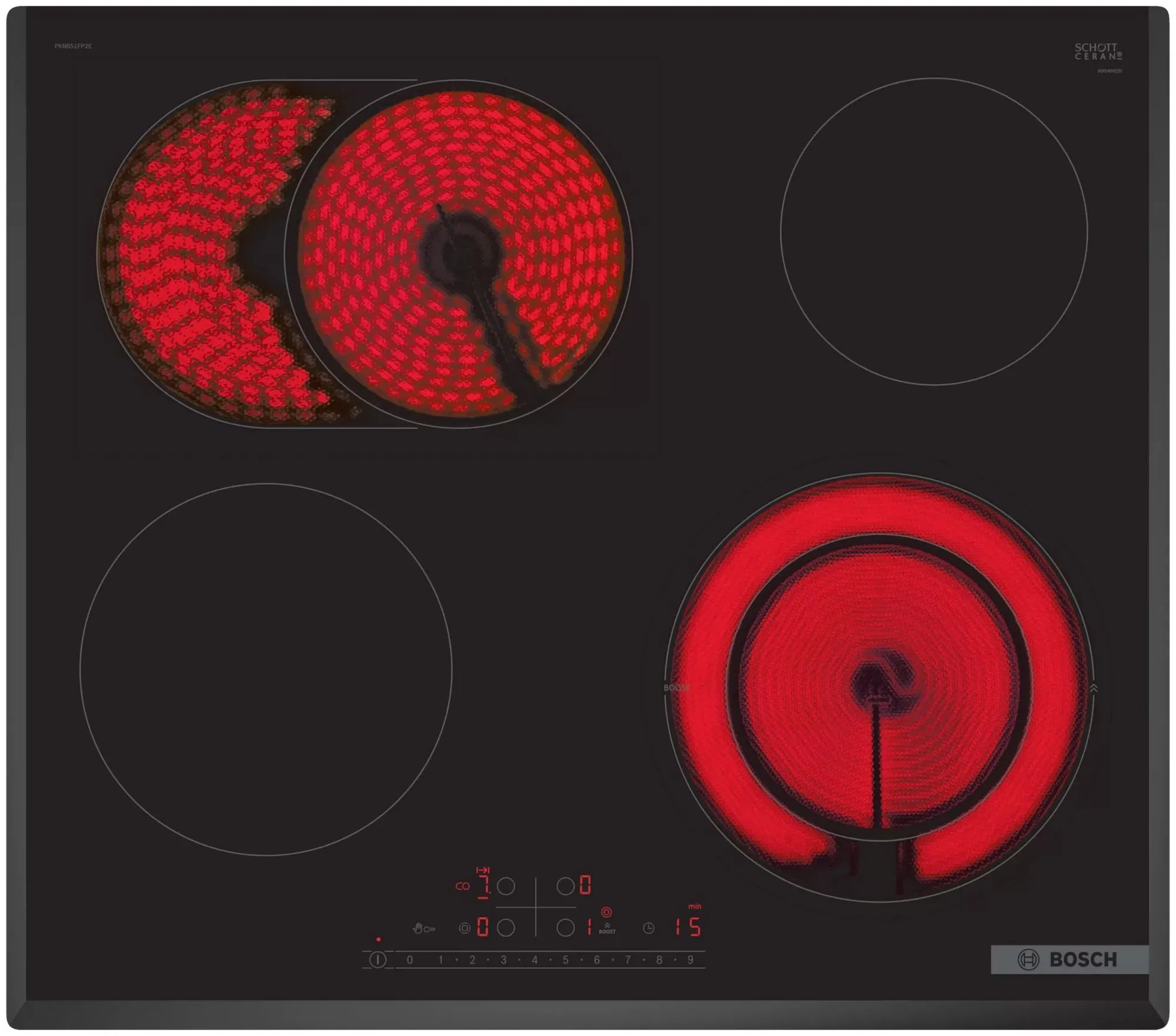Click the chevron mark beside right burner

[x=1093, y=687]
